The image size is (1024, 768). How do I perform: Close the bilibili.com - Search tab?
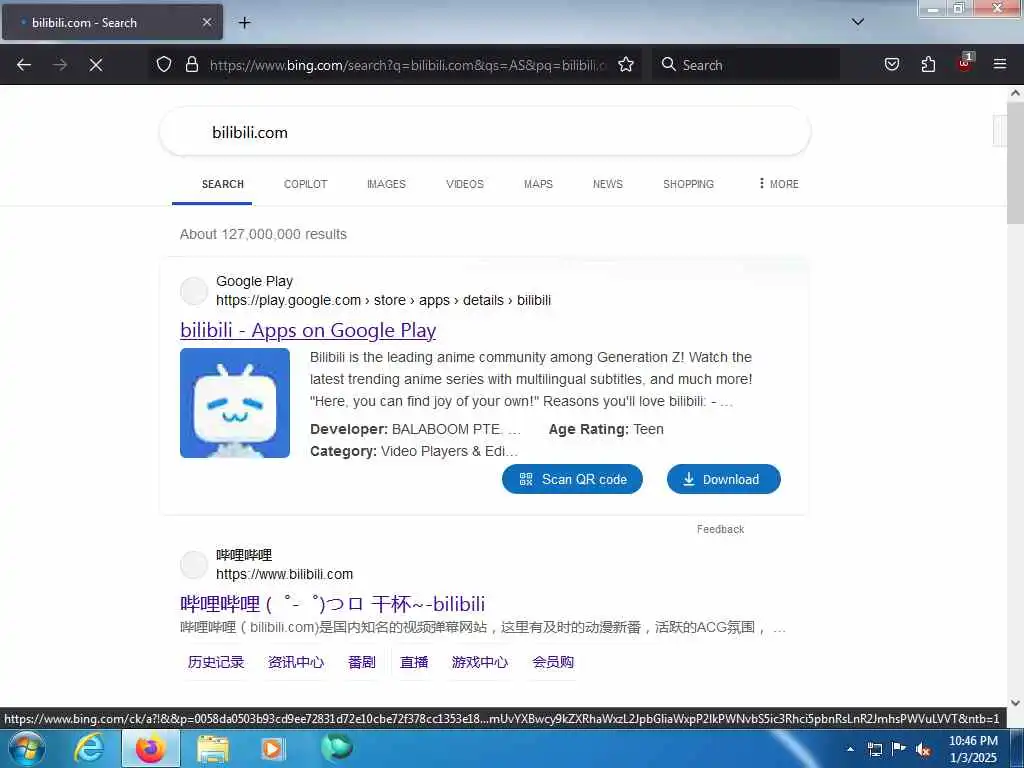pyautogui.click(x=207, y=22)
